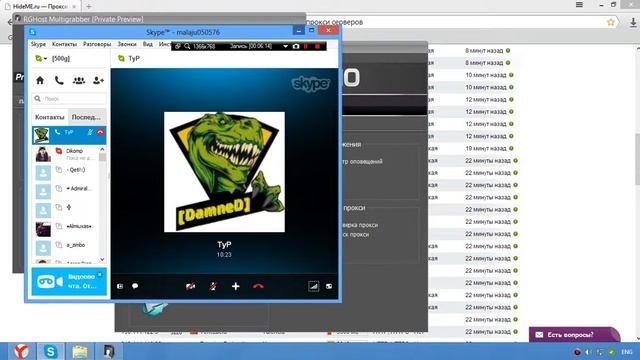640x360 pixels.
Task: Toggle video camera in call
Action: coord(190,287)
